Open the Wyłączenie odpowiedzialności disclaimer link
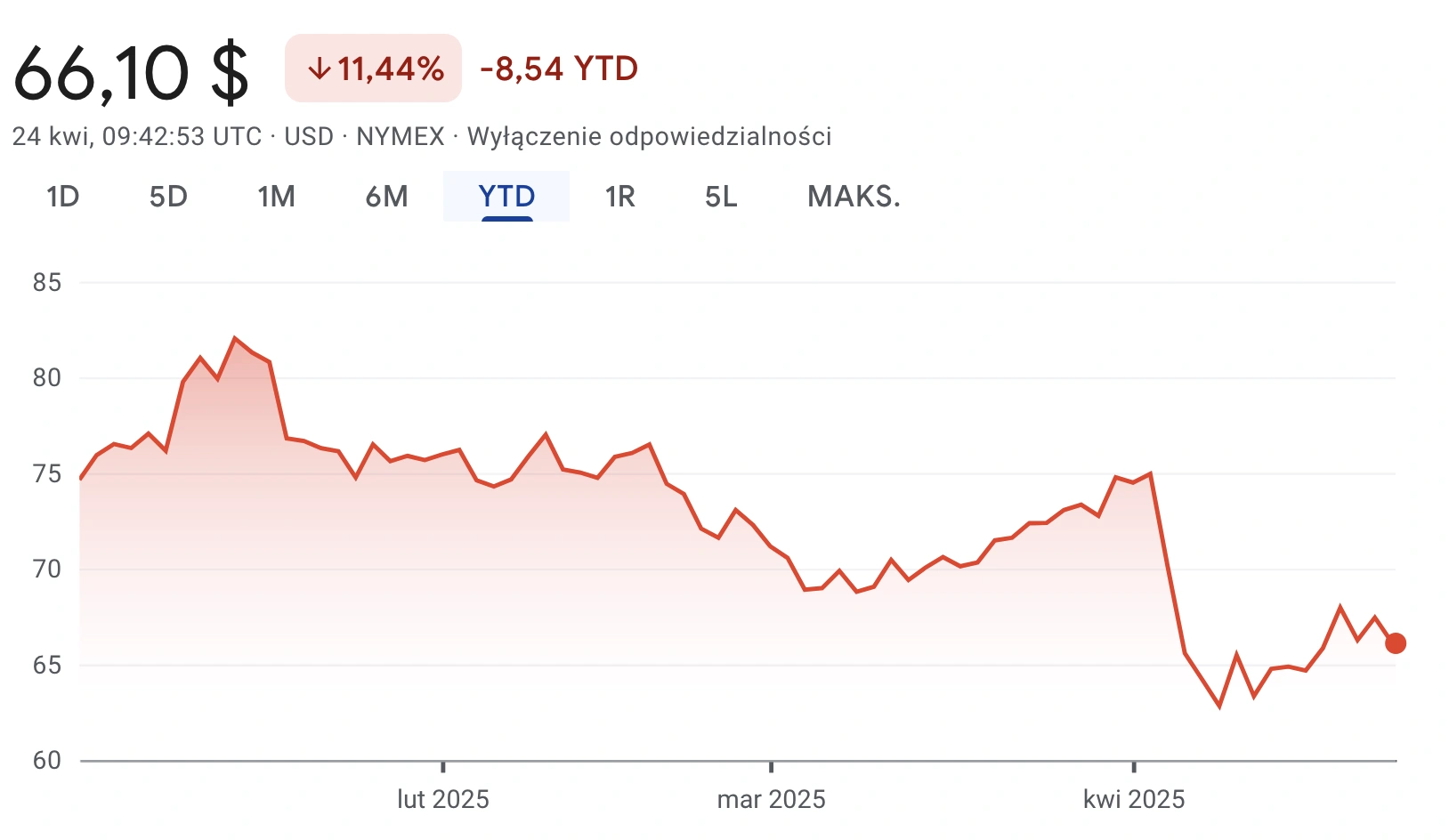1449x840 pixels. [x=650, y=137]
